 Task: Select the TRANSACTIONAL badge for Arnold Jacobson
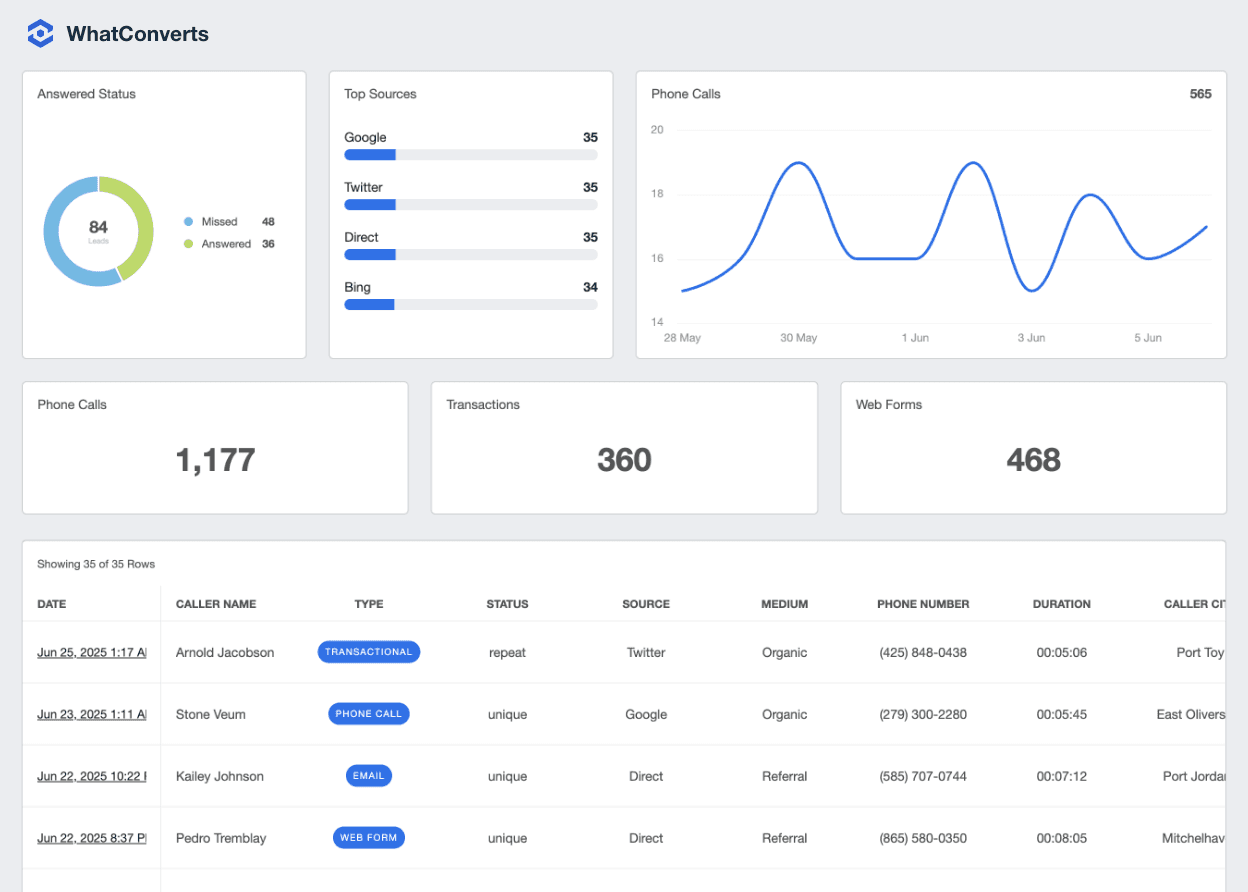coord(369,651)
